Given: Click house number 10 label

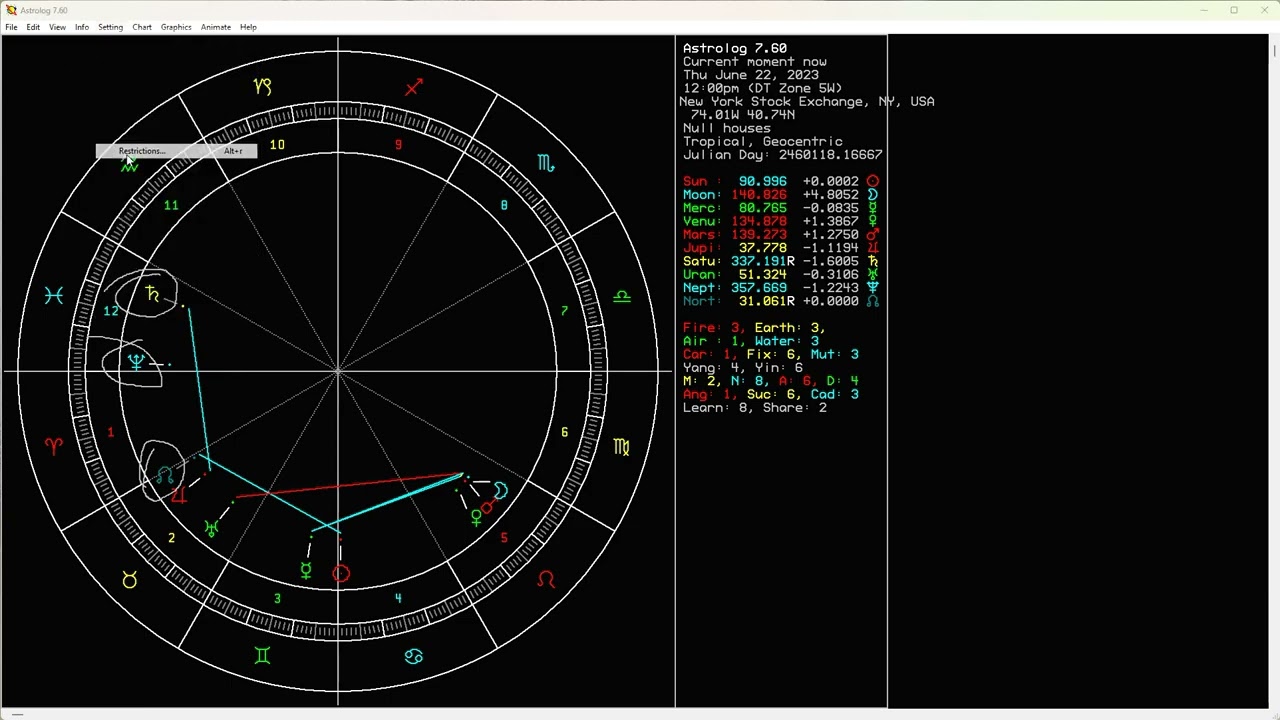Looking at the screenshot, I should pyautogui.click(x=277, y=145).
